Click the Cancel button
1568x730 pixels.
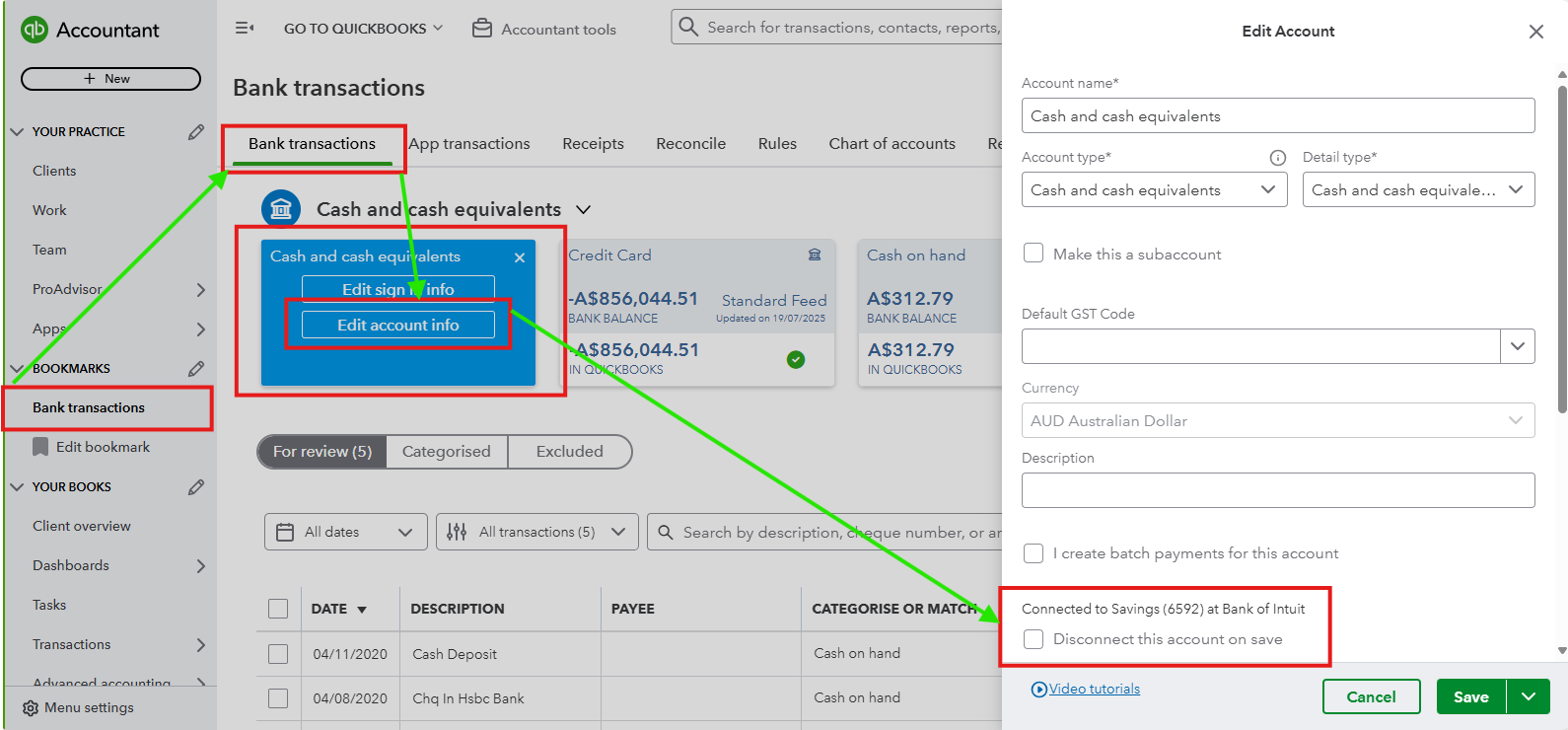(1371, 696)
